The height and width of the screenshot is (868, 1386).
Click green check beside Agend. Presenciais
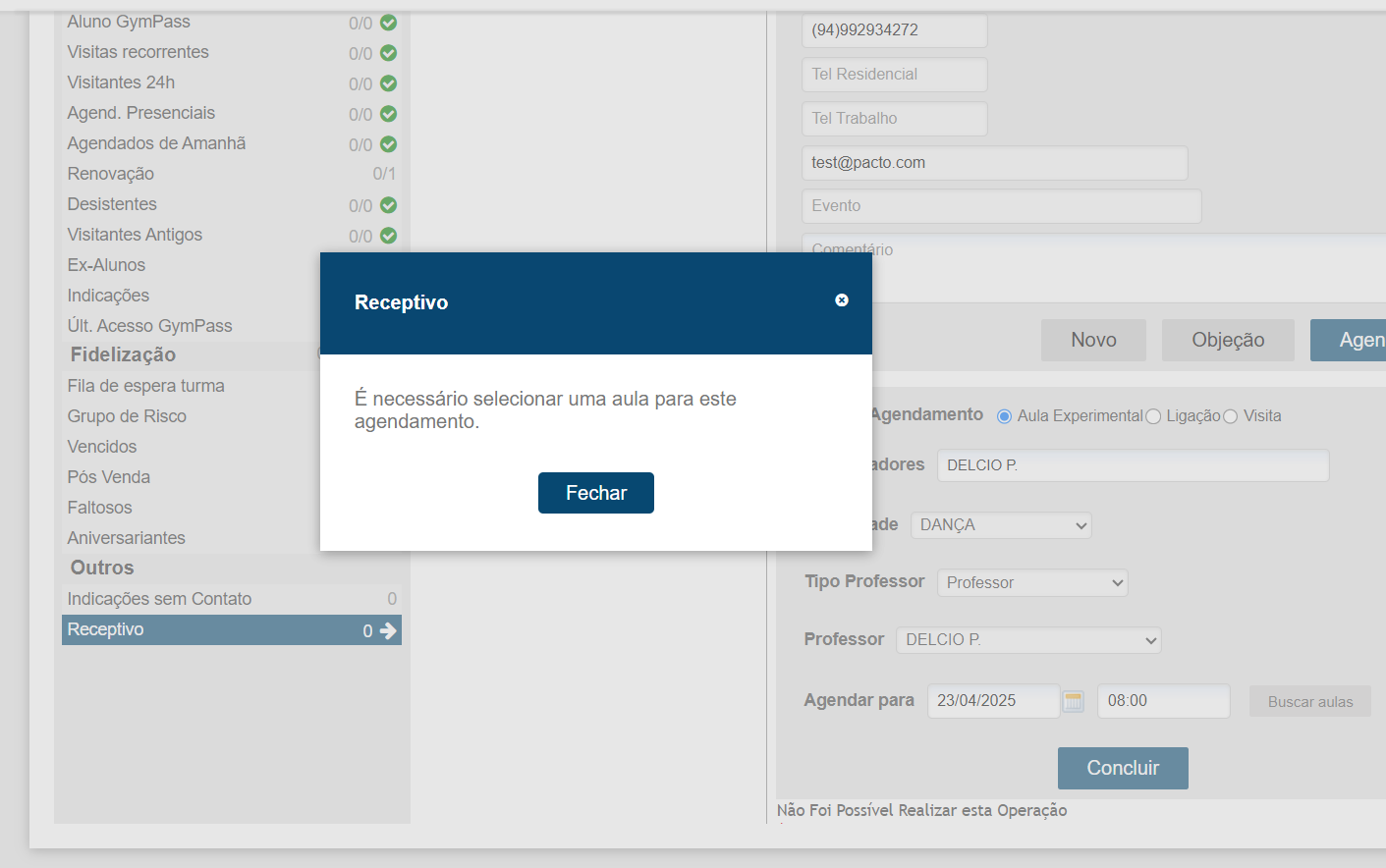click(x=388, y=114)
